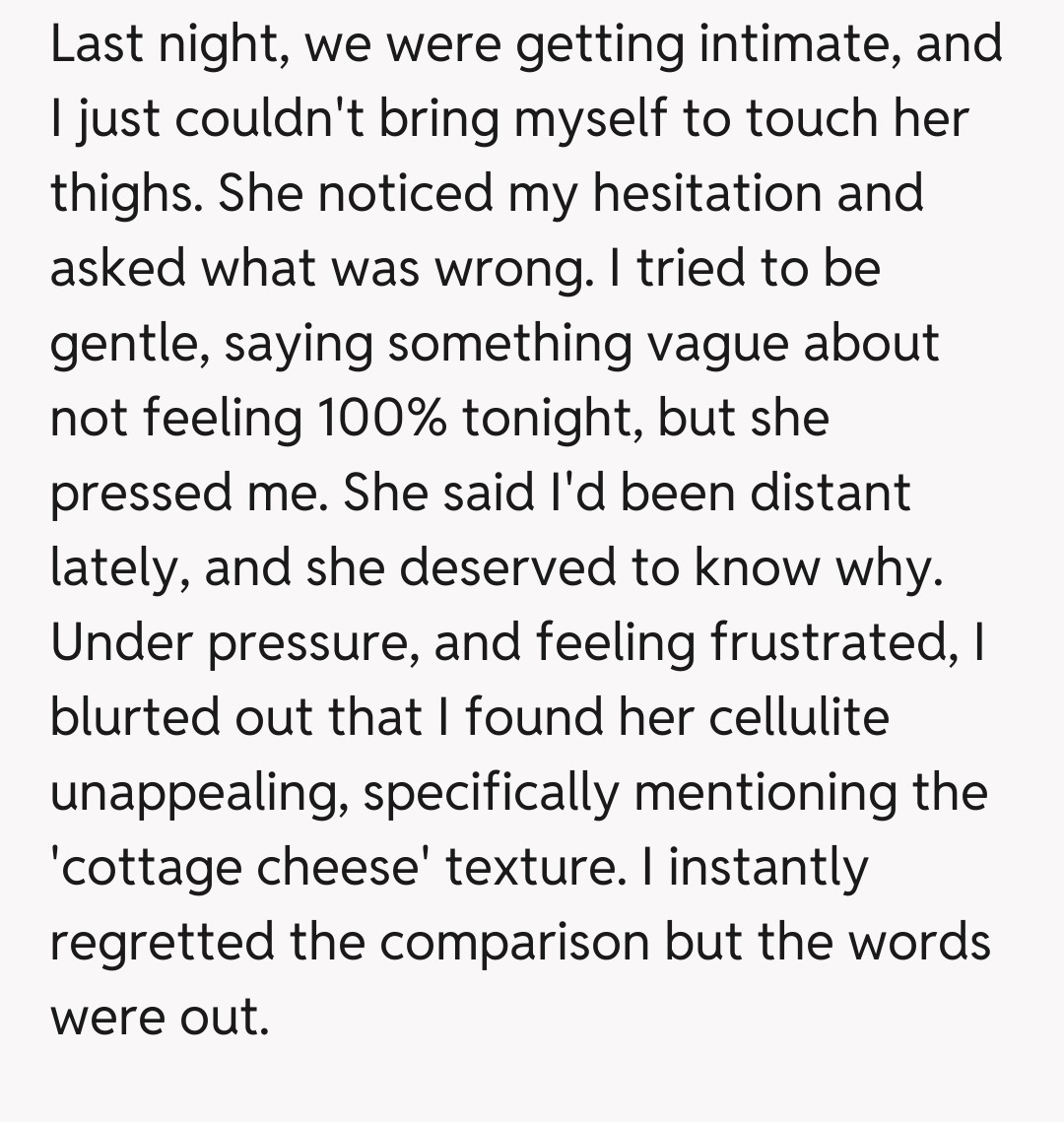Click the word "regretted" in the text
1064x1122 pixels.
[162, 942]
